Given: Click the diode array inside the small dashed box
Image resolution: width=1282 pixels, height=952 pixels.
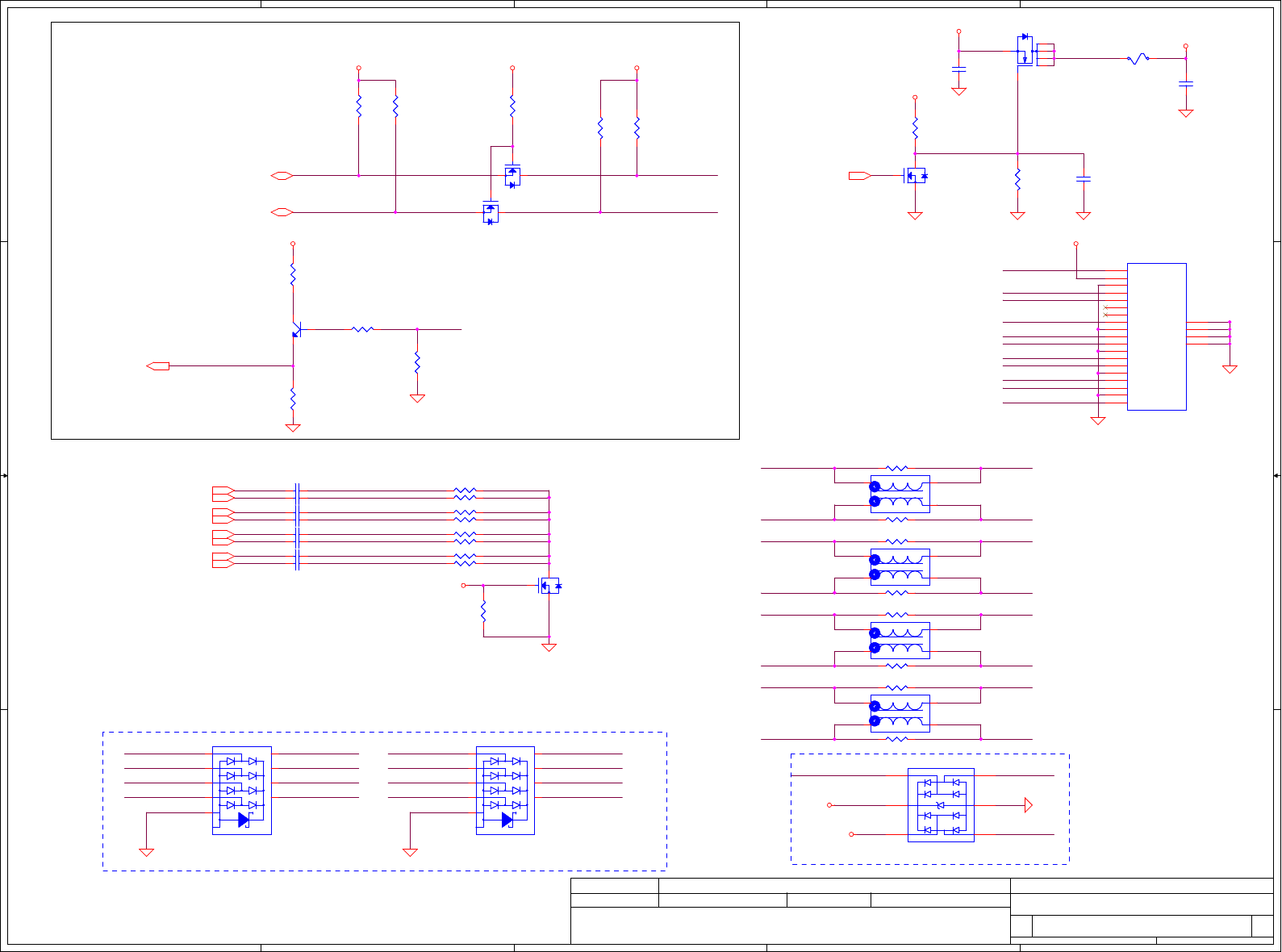Looking at the screenshot, I should [941, 805].
